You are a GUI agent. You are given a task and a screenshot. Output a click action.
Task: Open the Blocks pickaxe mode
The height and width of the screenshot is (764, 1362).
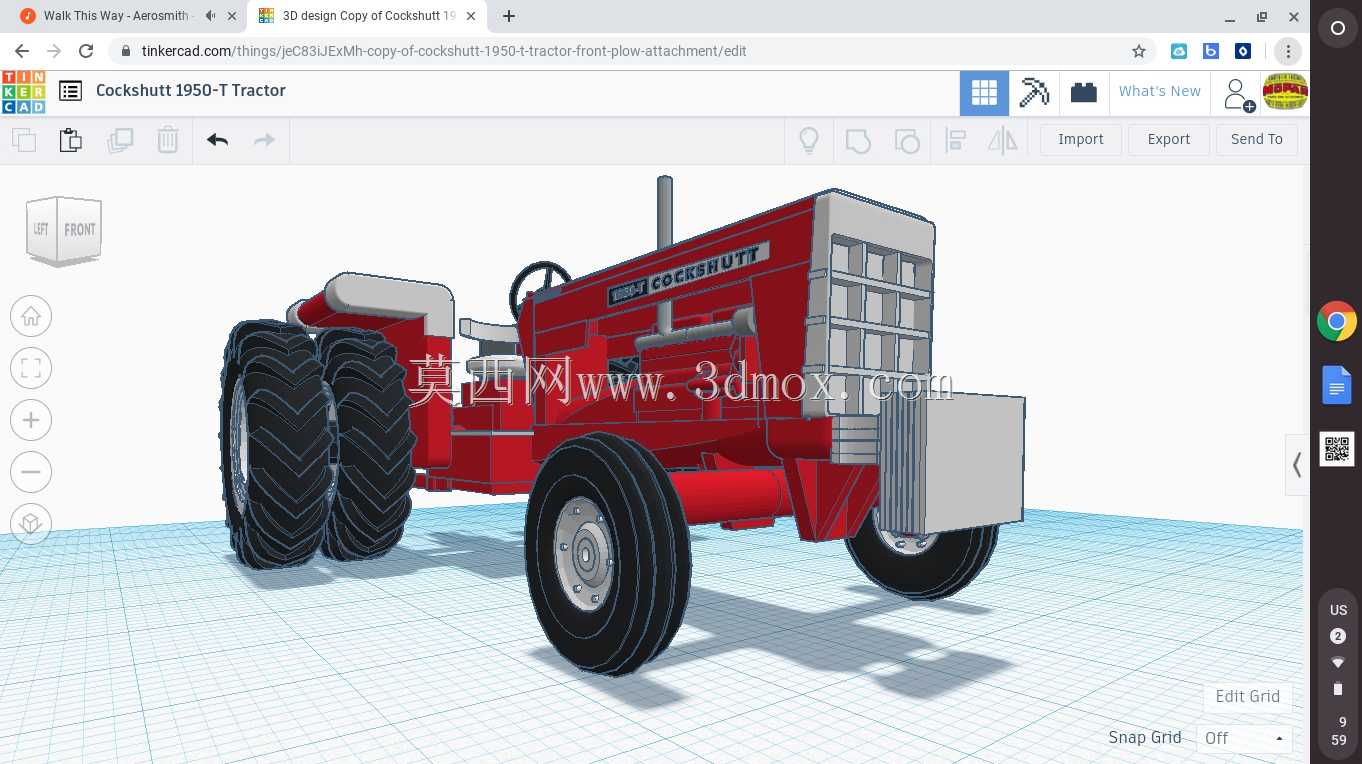point(1034,93)
